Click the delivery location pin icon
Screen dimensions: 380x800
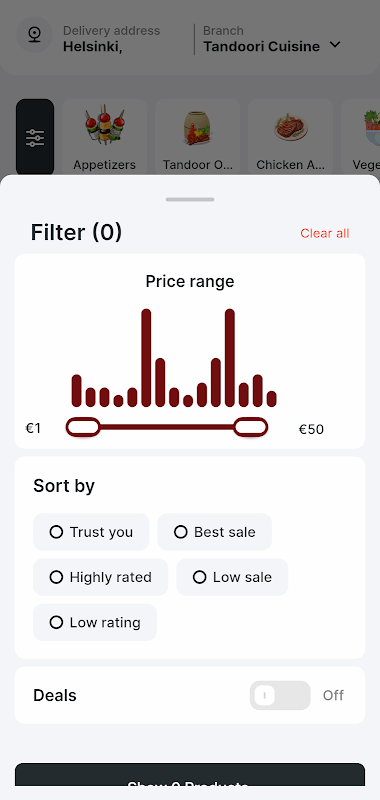[x=34, y=35]
